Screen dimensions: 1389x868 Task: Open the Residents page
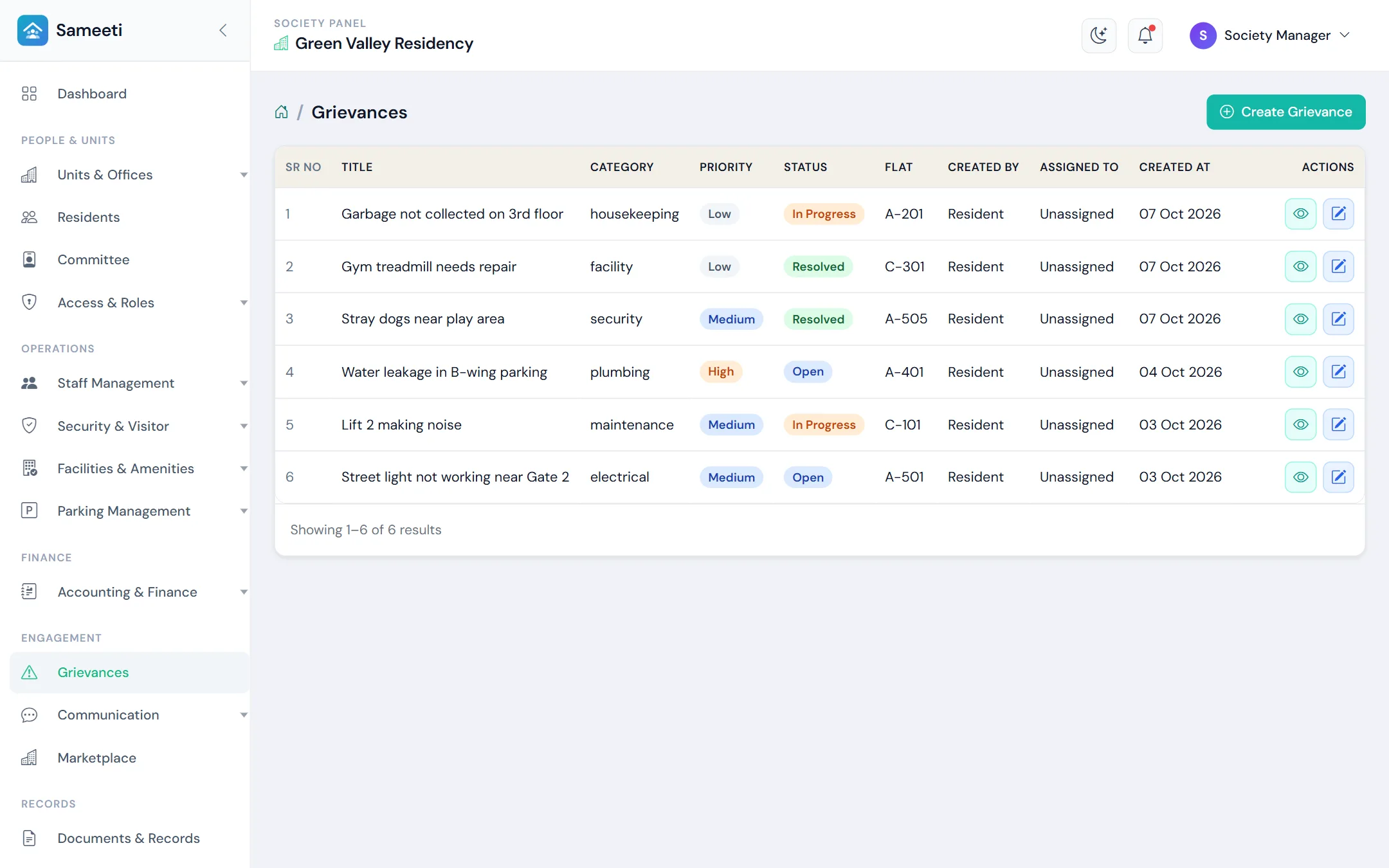tap(129, 217)
